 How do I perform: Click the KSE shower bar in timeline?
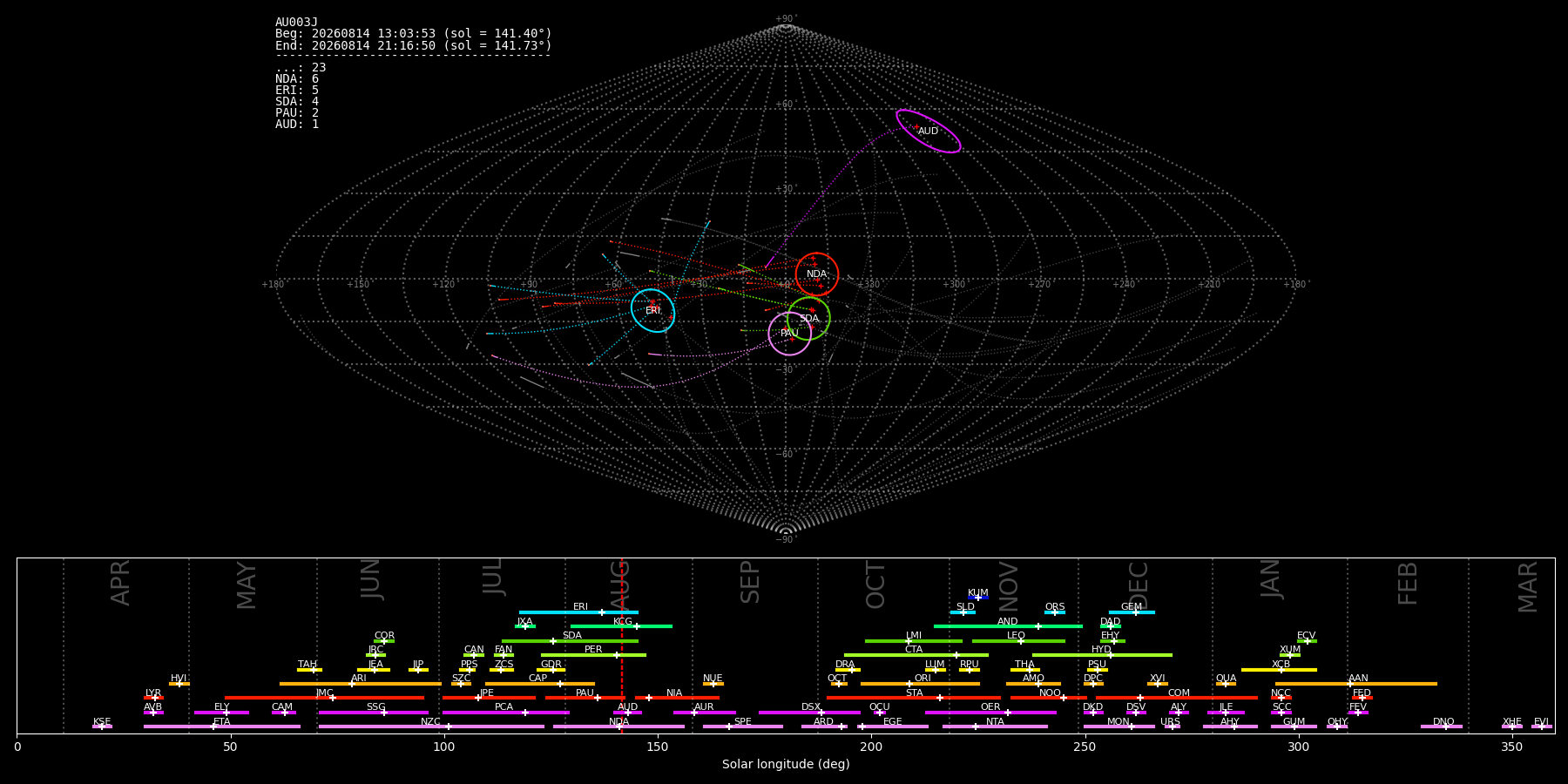102,727
